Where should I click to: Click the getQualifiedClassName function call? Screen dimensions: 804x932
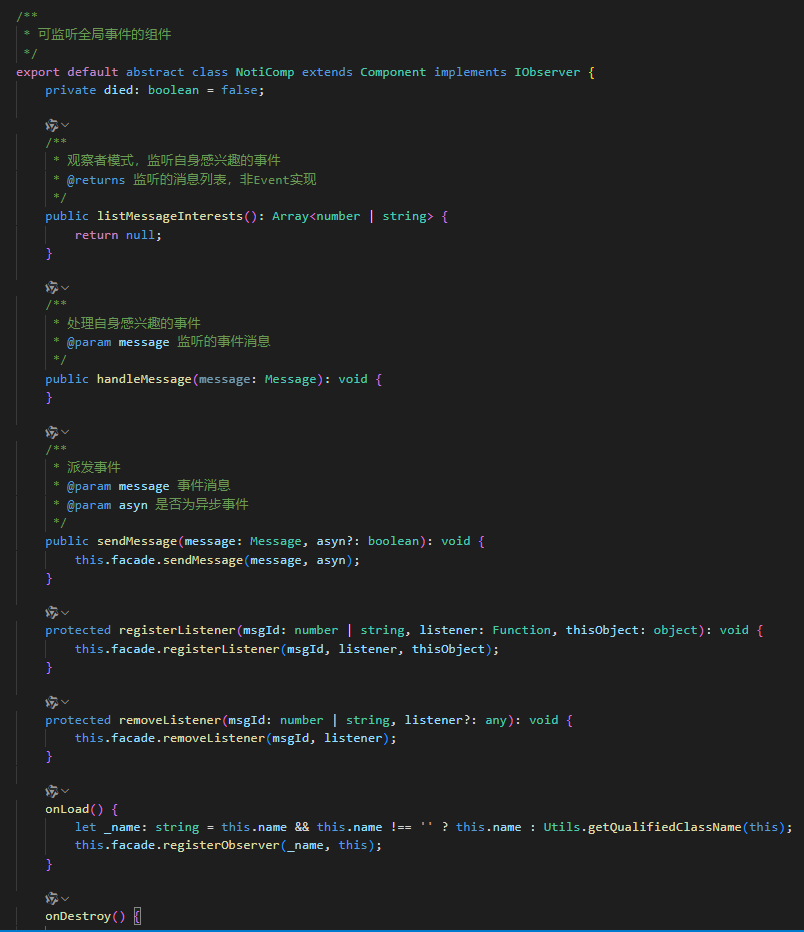pyautogui.click(x=664, y=827)
